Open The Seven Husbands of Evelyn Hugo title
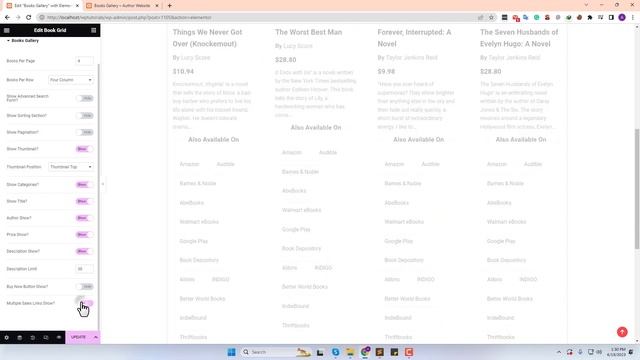 coord(519,38)
